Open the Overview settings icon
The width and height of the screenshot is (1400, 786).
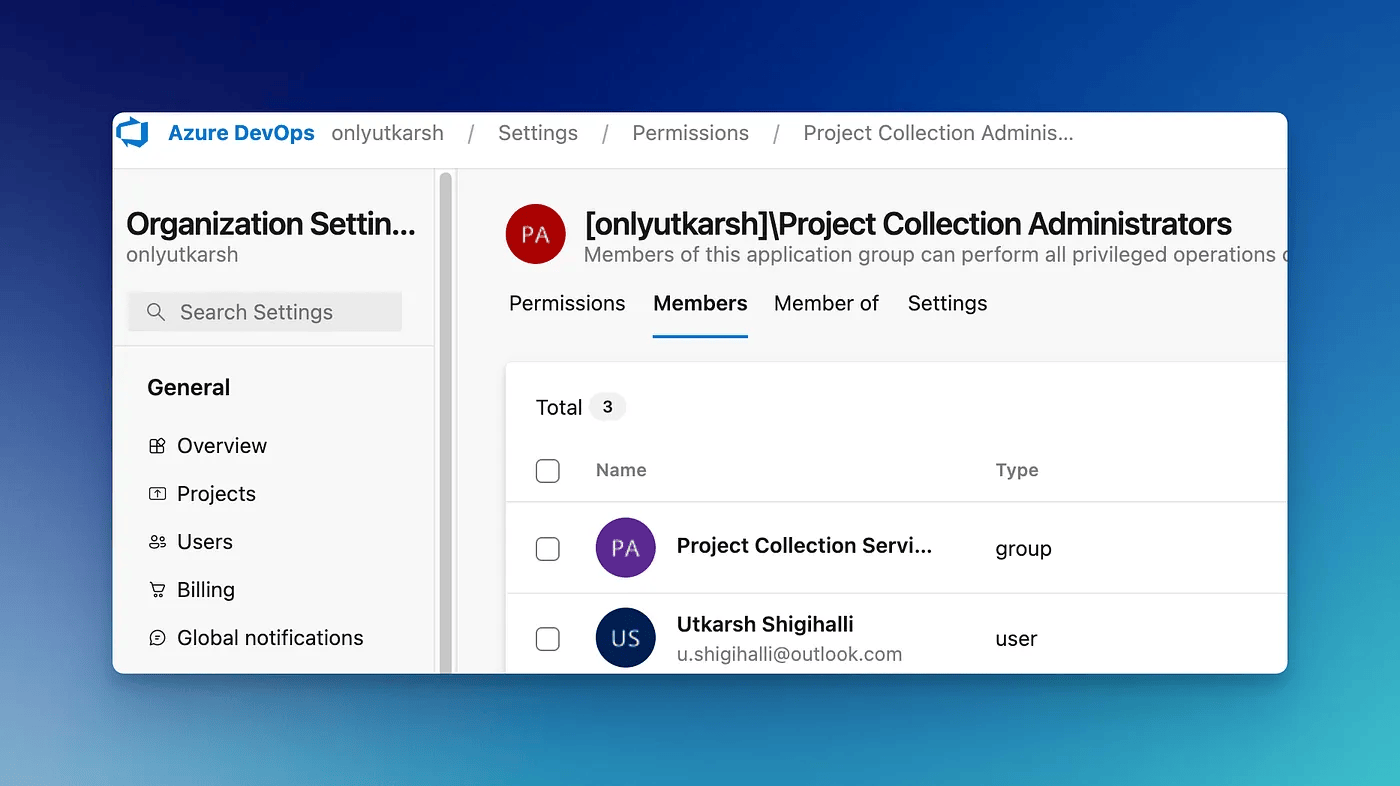pos(157,446)
